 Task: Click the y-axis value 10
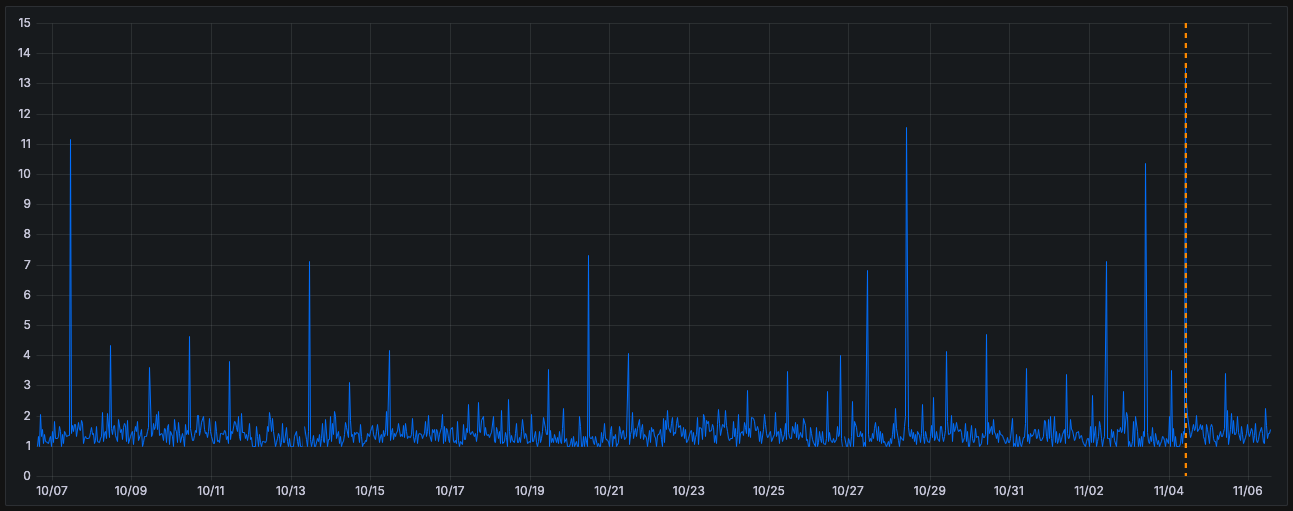point(24,174)
